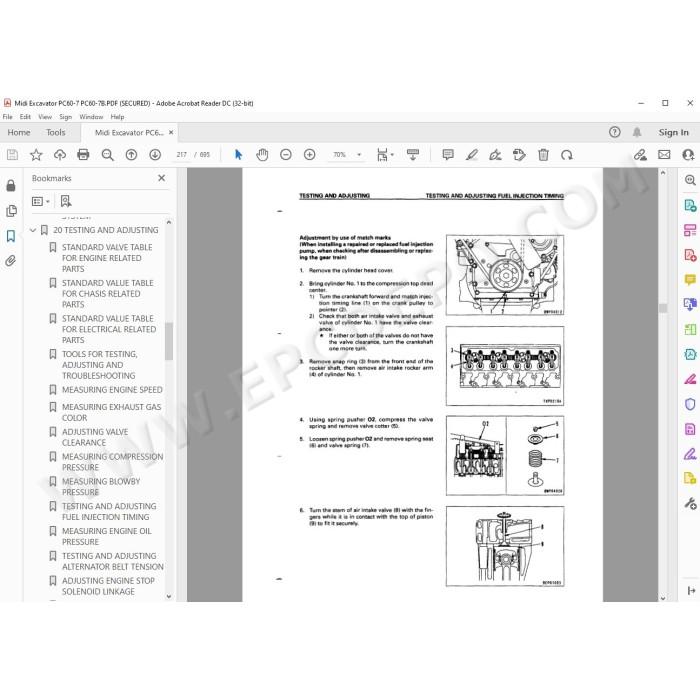700x700 pixels.
Task: Open the Help menu
Action: [117, 117]
